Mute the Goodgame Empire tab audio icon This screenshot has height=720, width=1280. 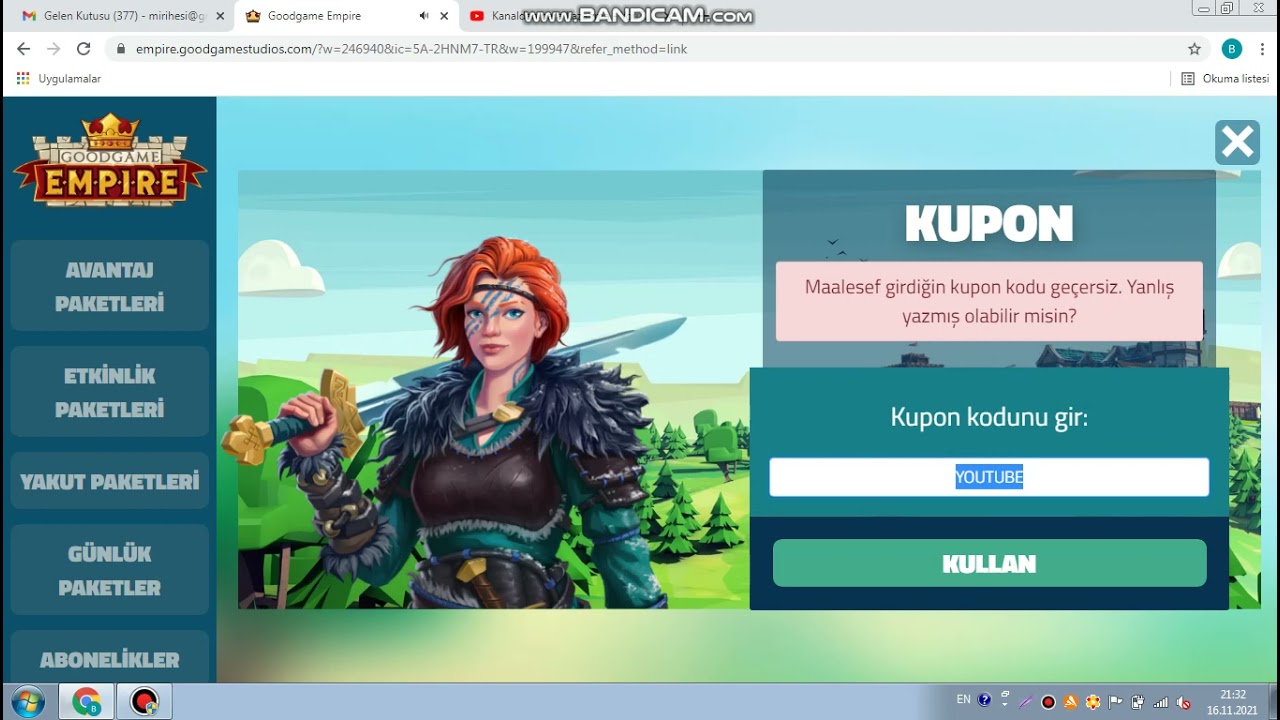pos(424,16)
